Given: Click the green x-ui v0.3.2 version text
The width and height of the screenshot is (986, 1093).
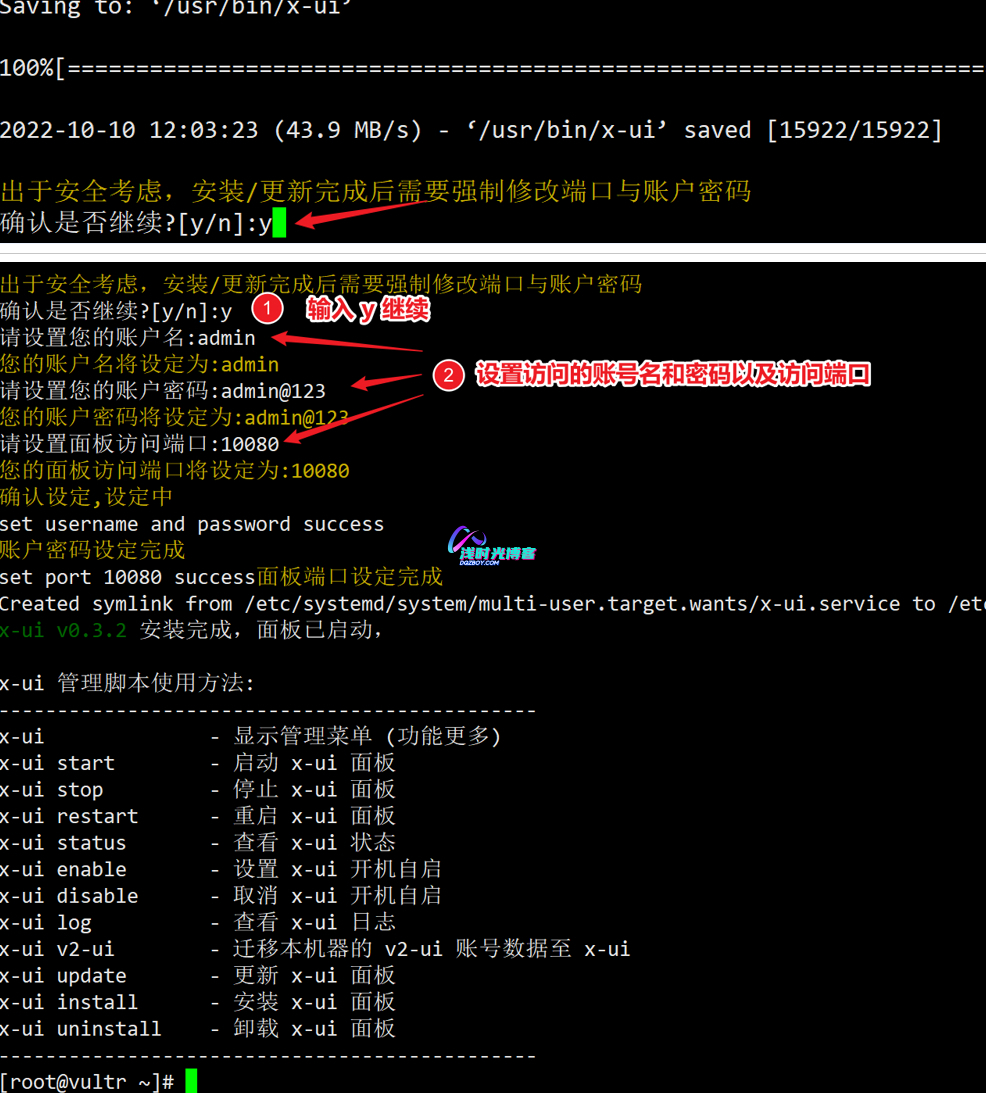Looking at the screenshot, I should click(63, 630).
